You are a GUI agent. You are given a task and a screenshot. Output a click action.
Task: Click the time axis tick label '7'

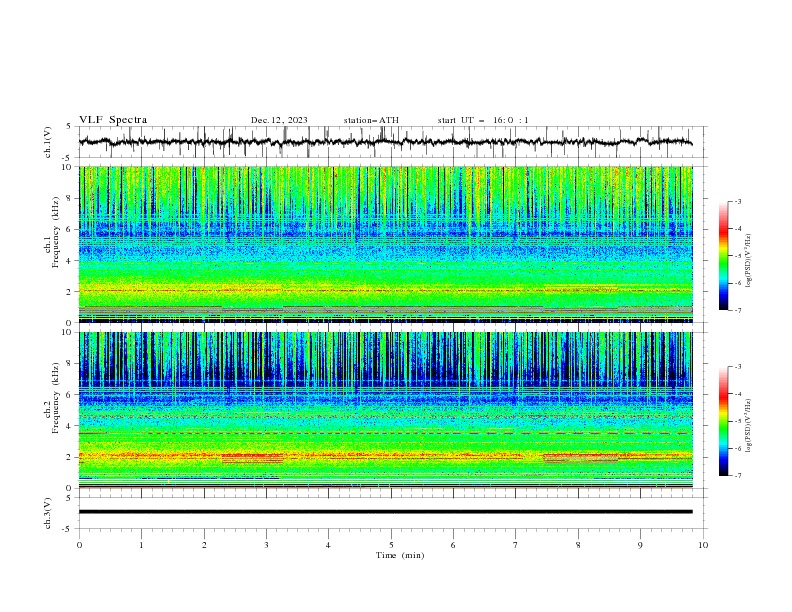pos(516,545)
